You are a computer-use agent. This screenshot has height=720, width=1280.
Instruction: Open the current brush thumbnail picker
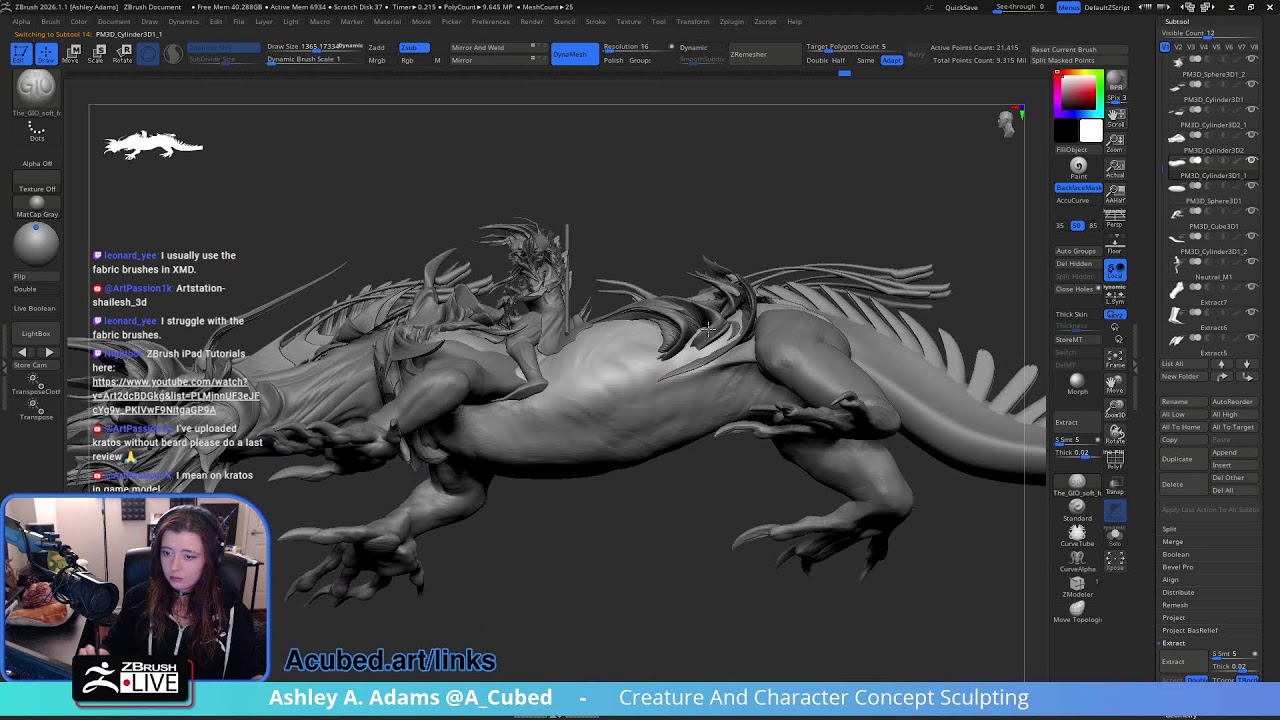pos(37,92)
